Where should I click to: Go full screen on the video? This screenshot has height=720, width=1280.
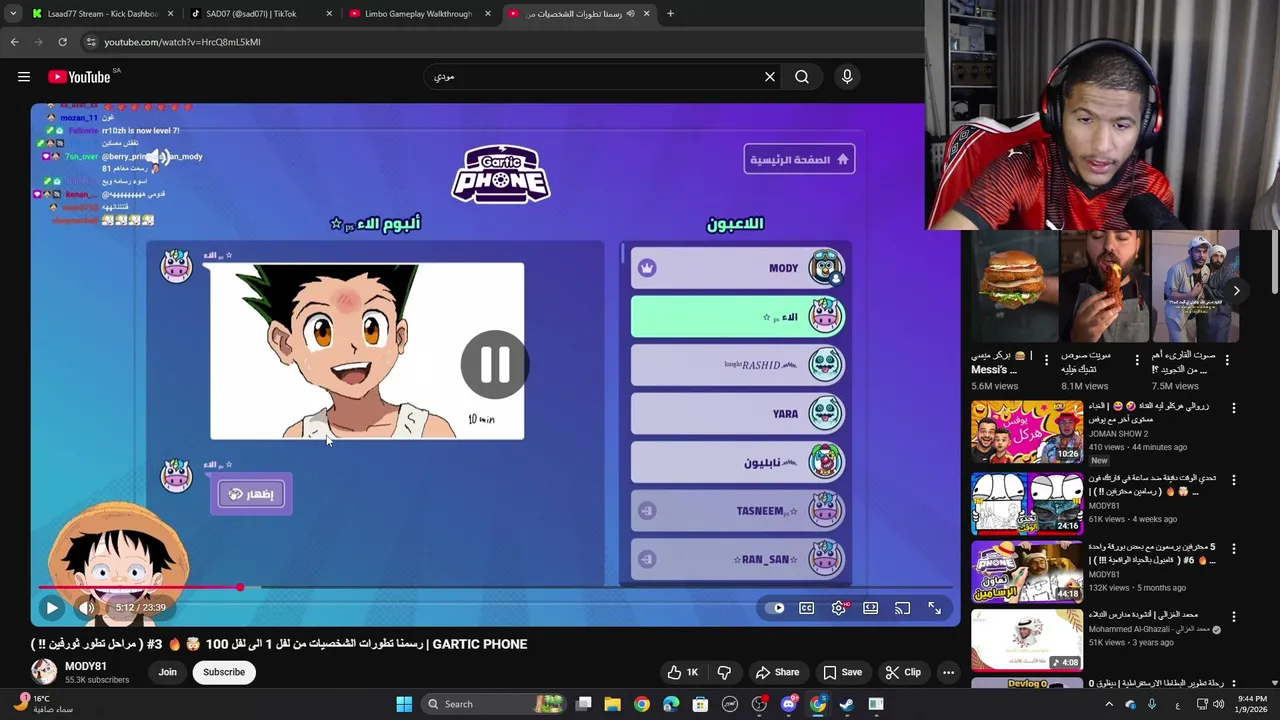[x=935, y=608]
